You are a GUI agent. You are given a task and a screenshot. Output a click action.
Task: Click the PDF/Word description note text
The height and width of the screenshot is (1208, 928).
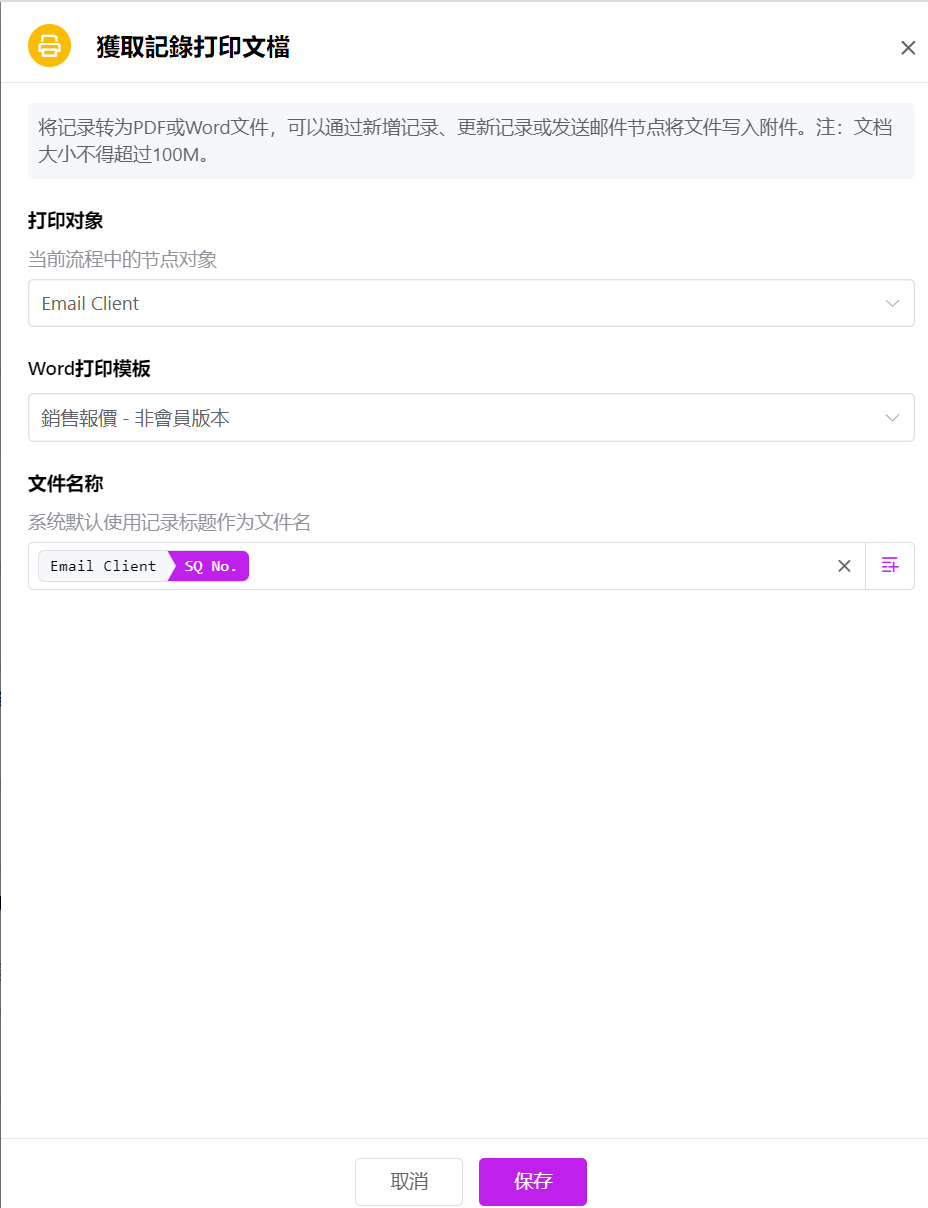tap(466, 141)
